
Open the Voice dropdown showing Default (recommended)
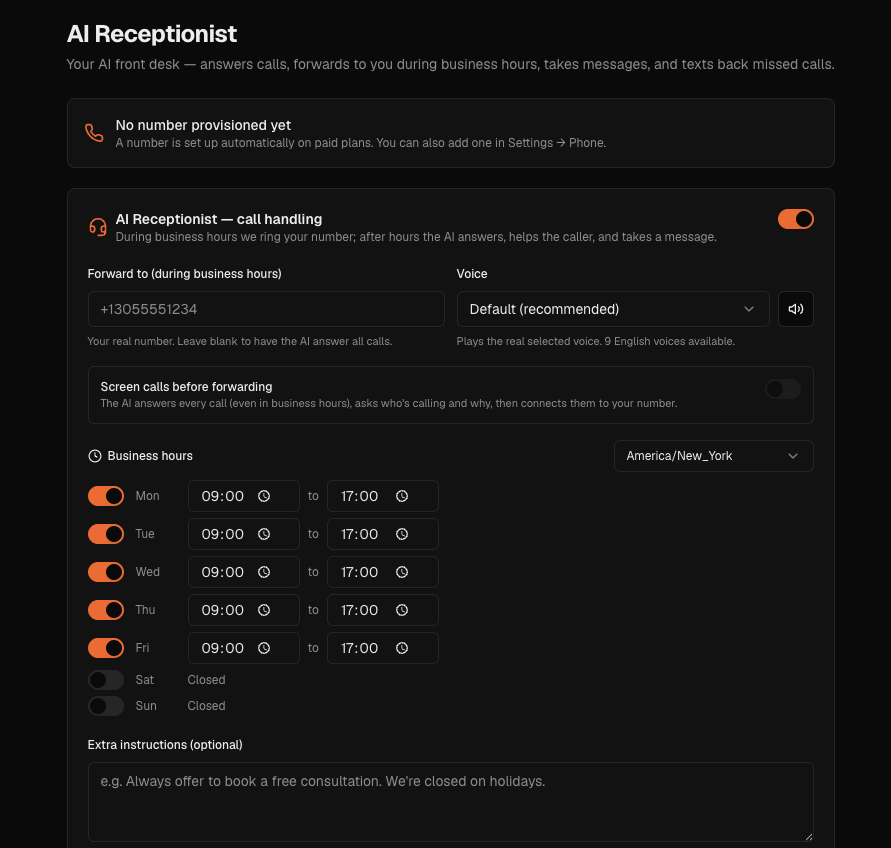point(613,309)
